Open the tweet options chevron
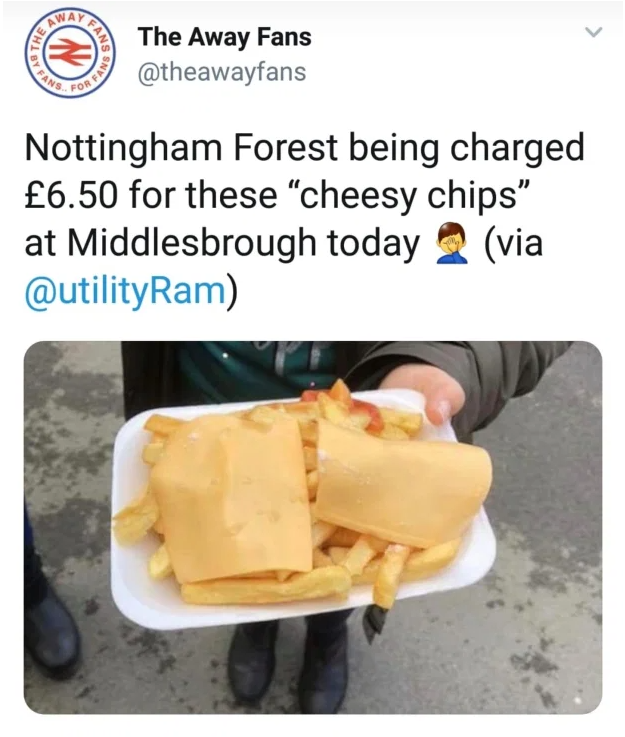625x737 pixels. pyautogui.click(x=593, y=32)
